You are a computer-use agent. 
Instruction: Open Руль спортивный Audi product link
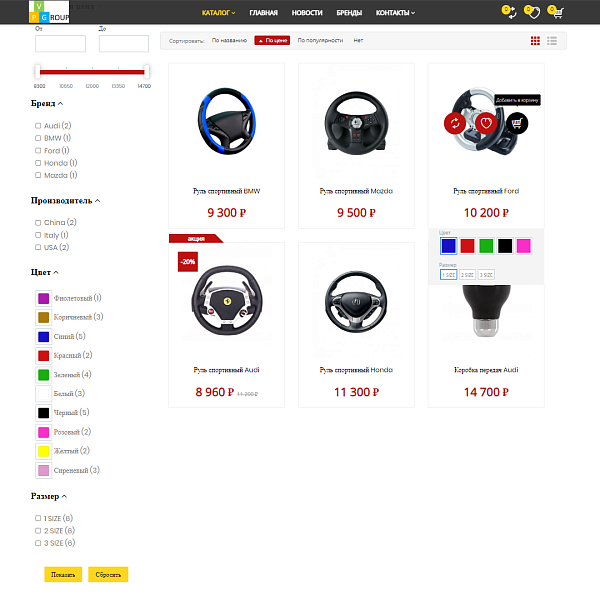[x=227, y=370]
